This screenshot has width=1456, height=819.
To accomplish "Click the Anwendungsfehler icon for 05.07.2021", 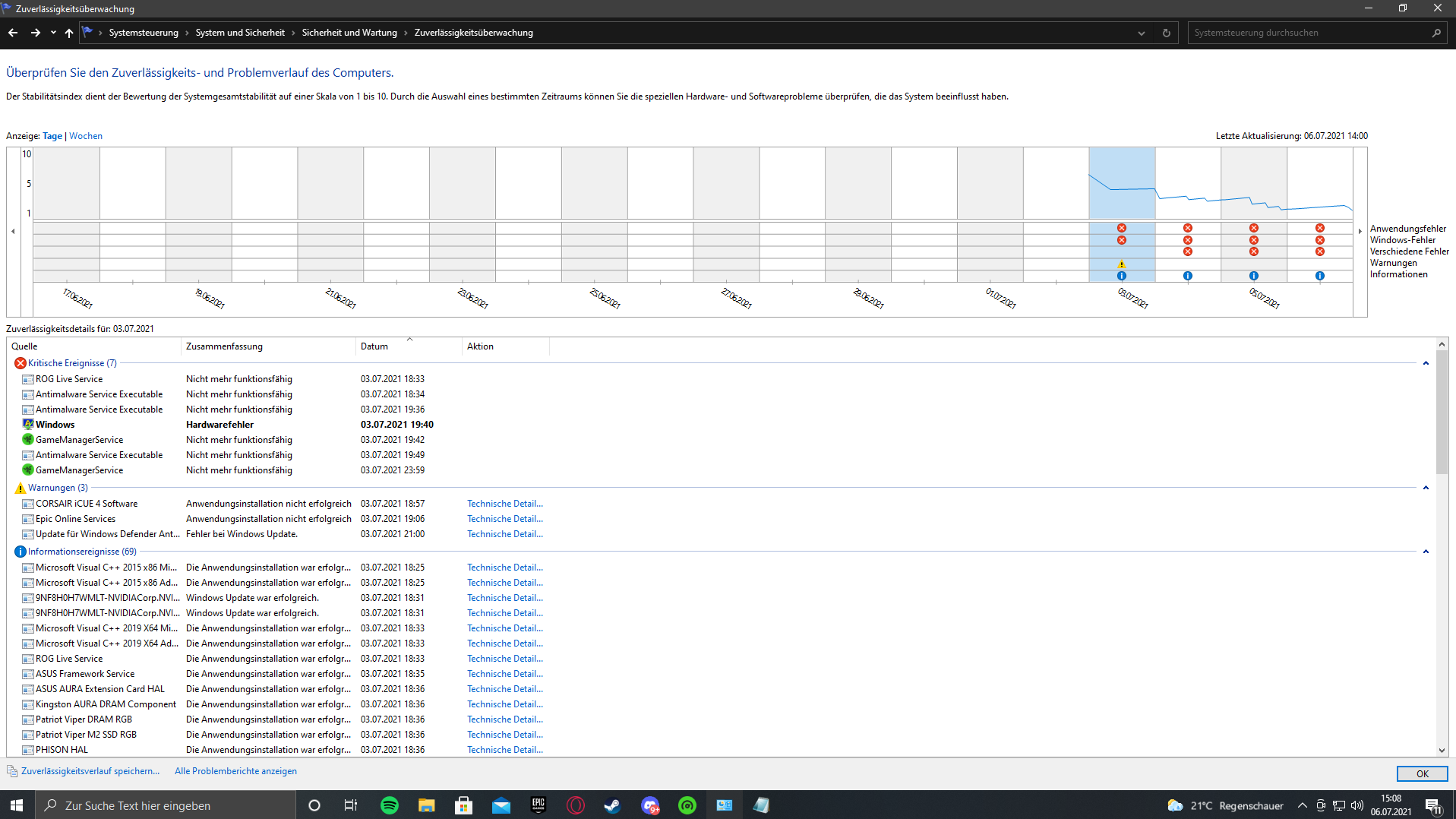I will point(1254,228).
